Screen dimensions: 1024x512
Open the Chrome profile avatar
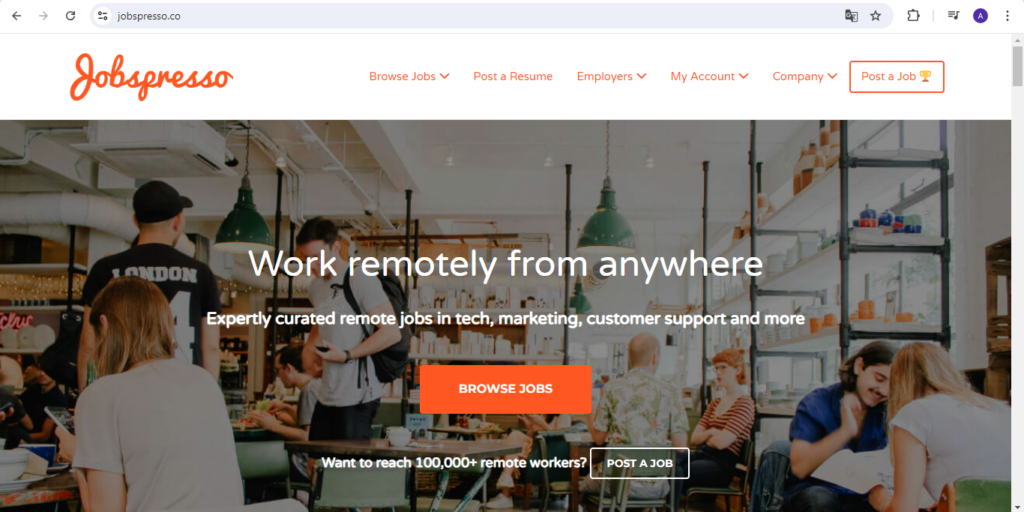tap(980, 16)
